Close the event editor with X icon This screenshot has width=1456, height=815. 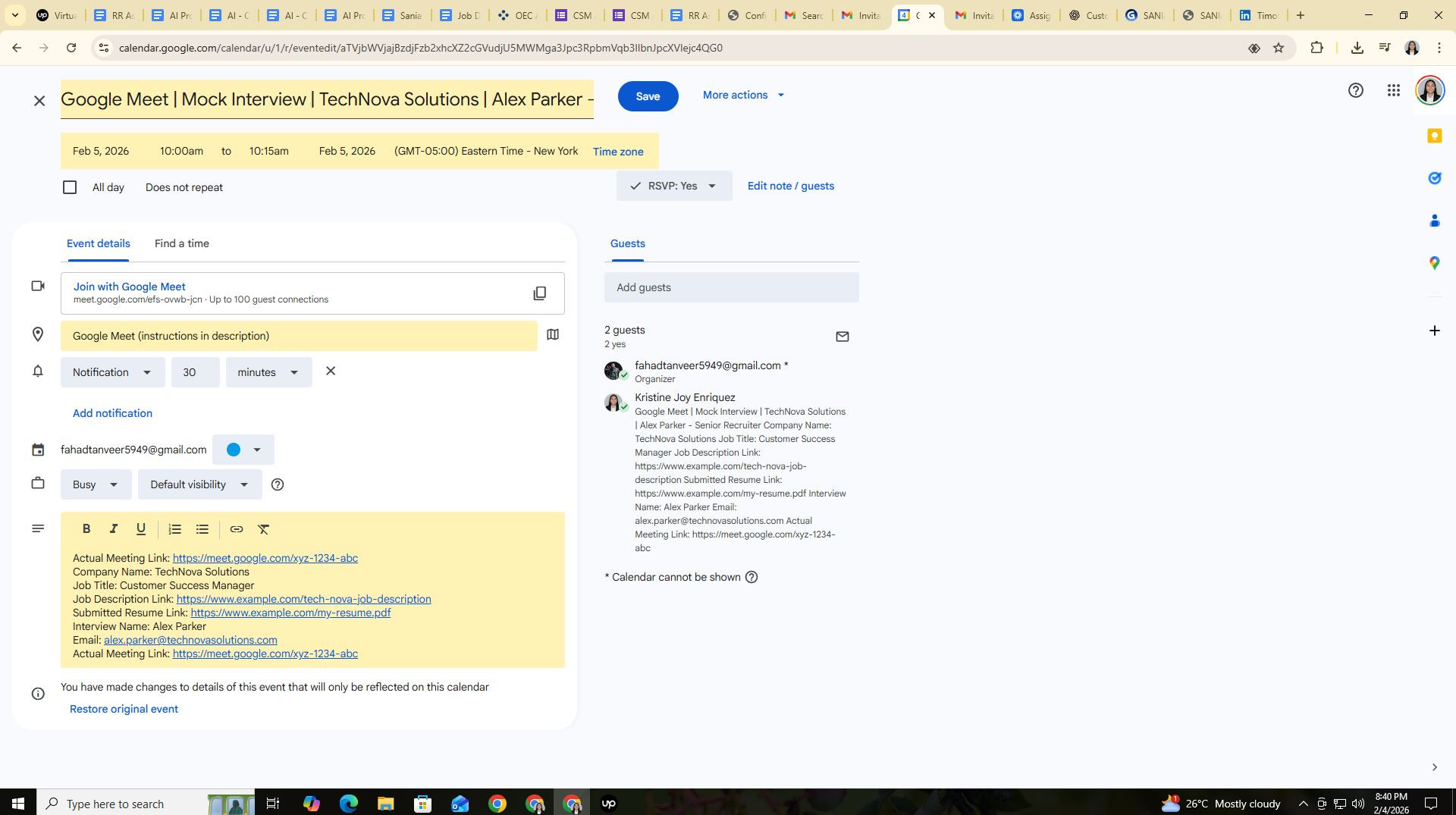coord(39,101)
